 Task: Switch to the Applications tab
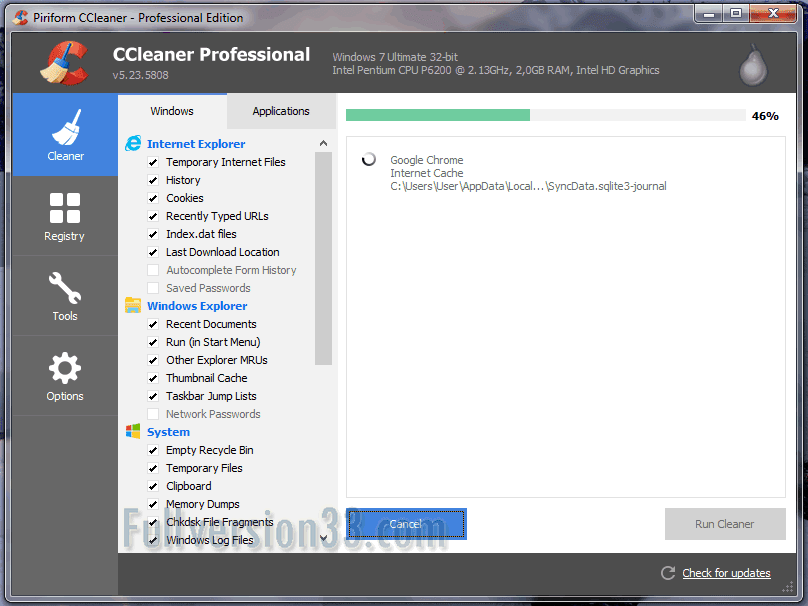point(281,111)
